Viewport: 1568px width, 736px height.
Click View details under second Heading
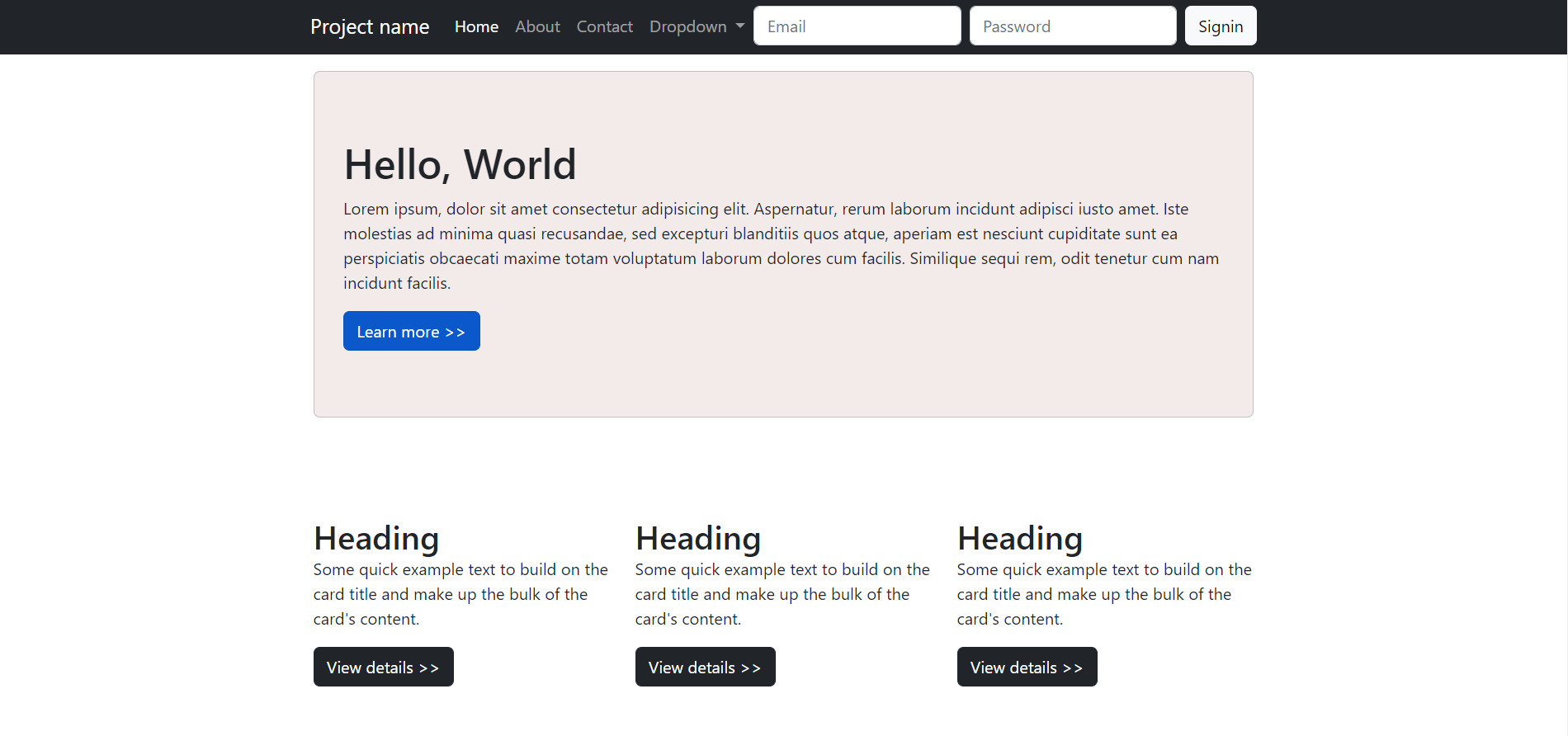point(705,667)
